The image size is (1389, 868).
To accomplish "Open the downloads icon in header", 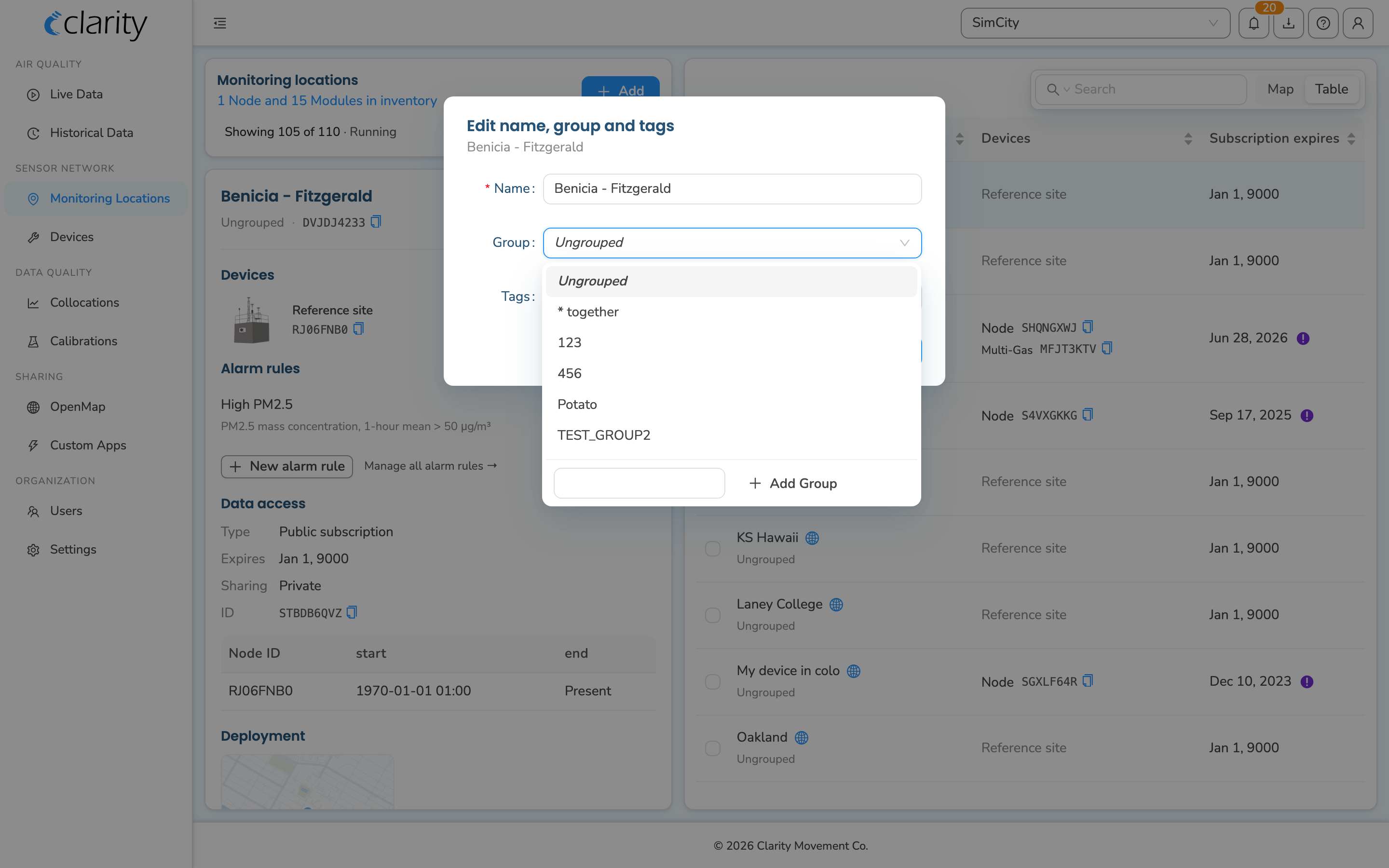I will [x=1289, y=23].
